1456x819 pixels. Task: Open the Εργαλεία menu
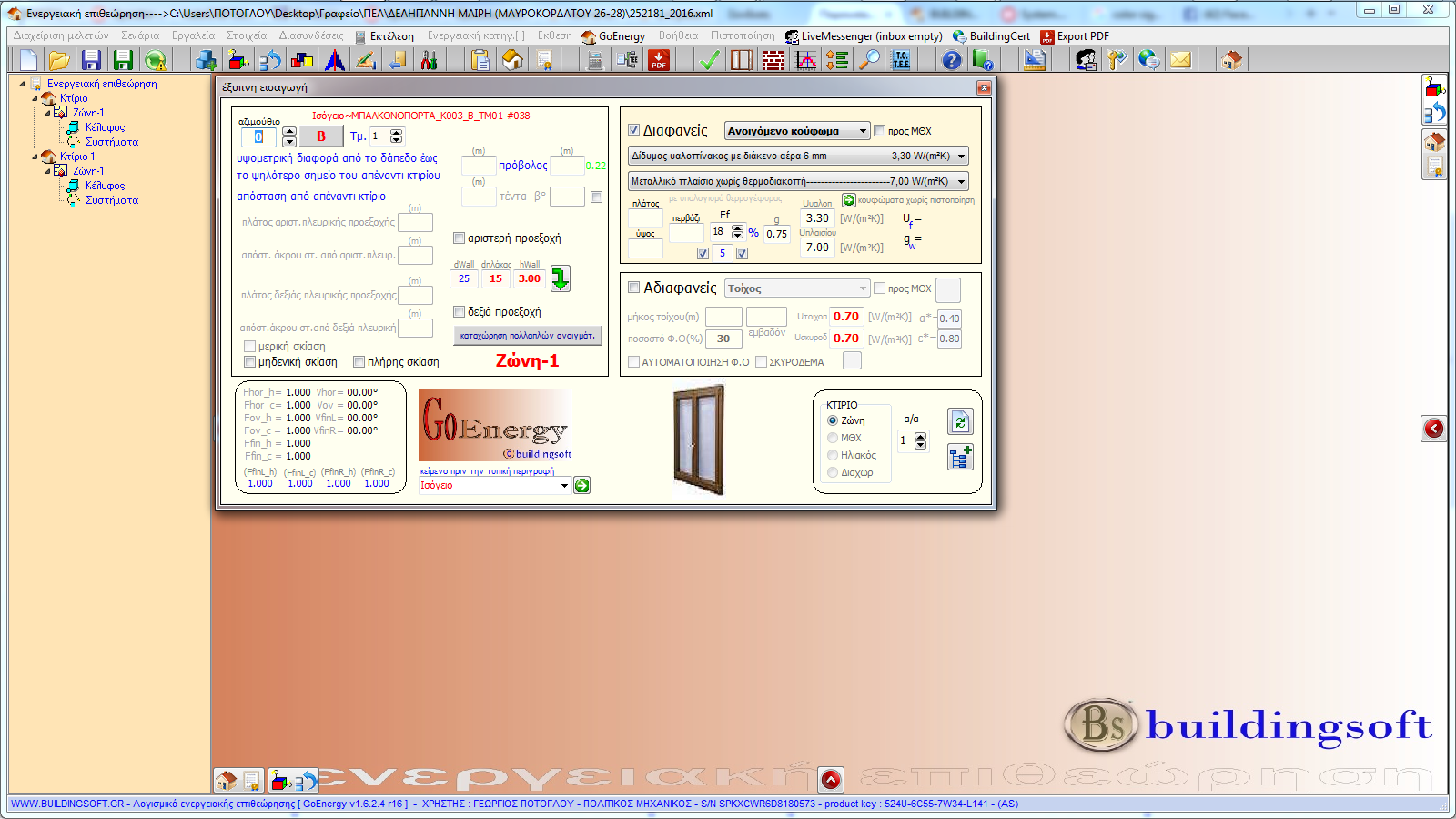193,36
